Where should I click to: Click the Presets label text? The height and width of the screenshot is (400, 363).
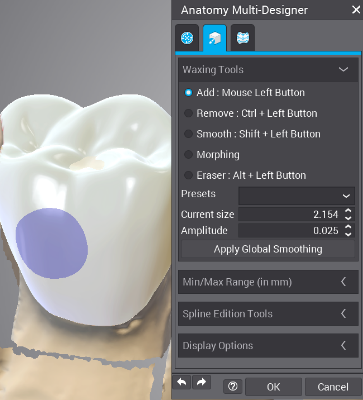[198, 194]
